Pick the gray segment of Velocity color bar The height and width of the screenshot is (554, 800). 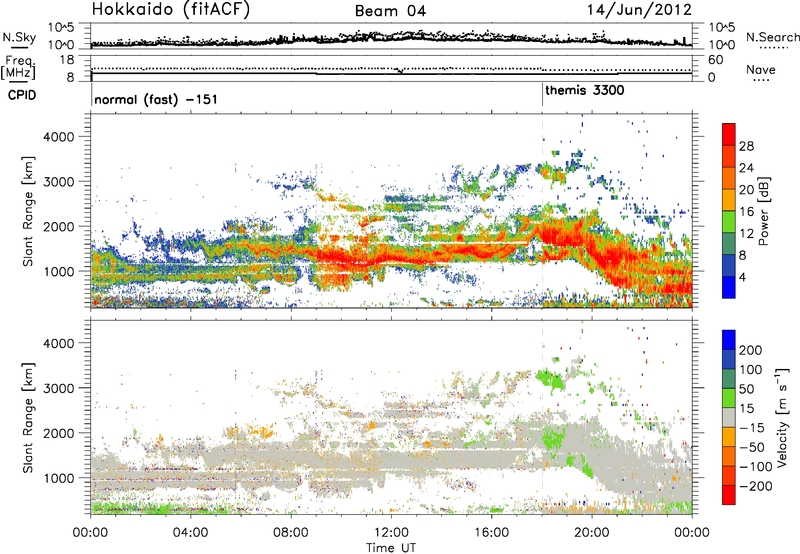(x=729, y=417)
